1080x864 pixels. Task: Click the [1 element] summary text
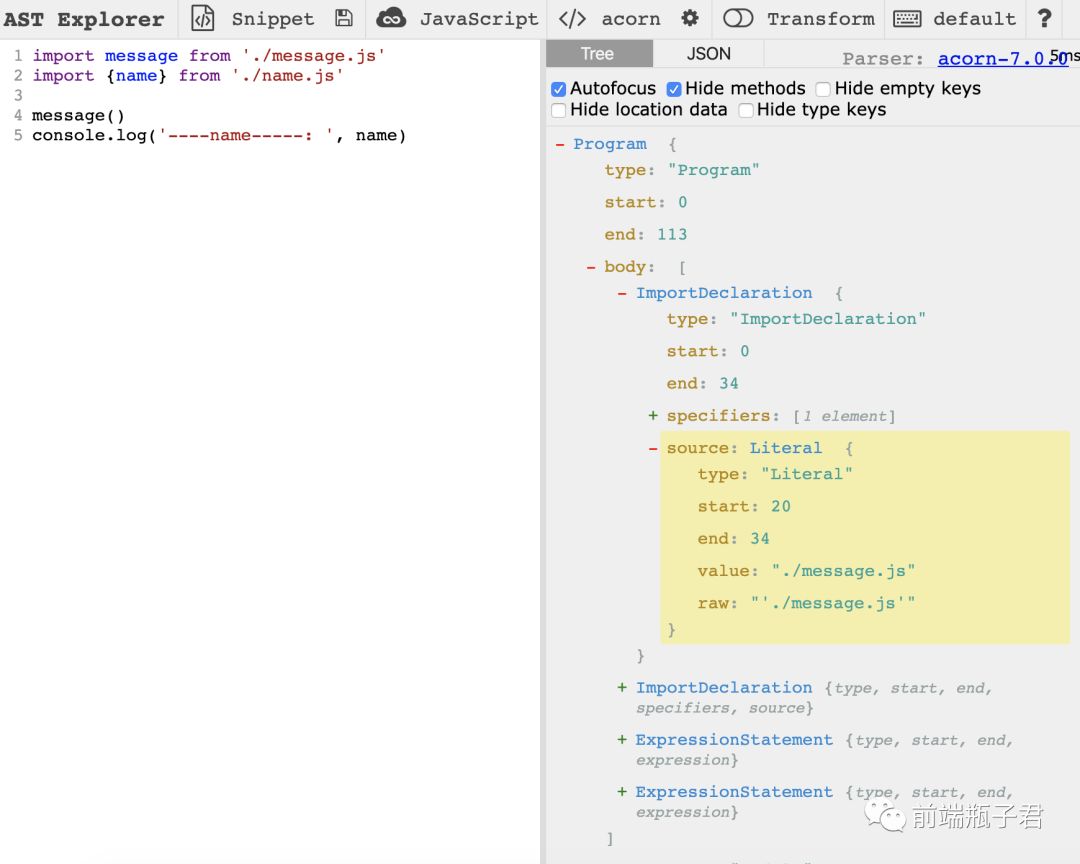click(844, 416)
